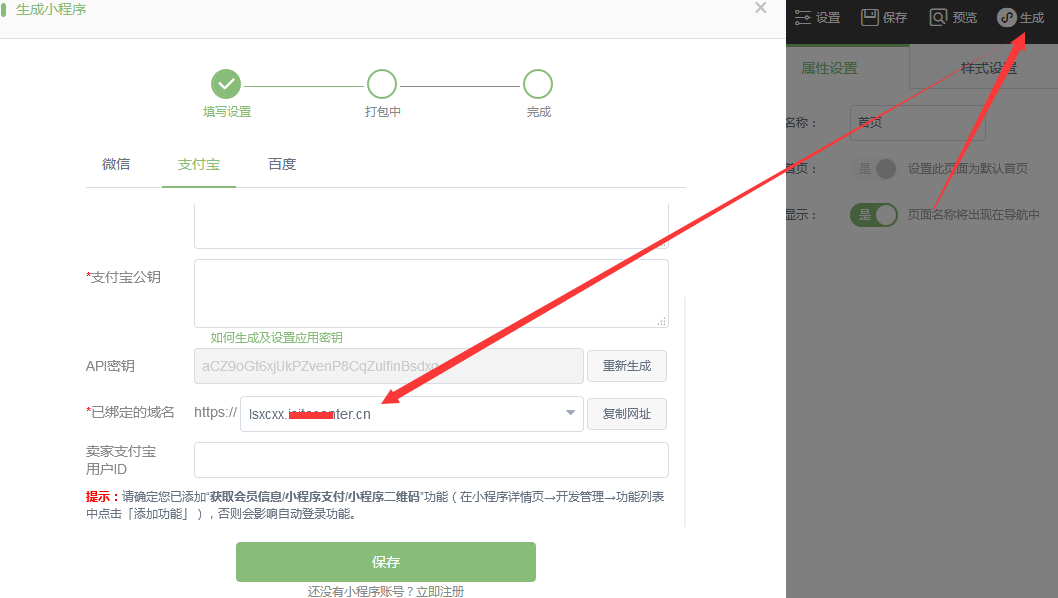
Task: Switch to the 百度 tab
Action: click(282, 164)
